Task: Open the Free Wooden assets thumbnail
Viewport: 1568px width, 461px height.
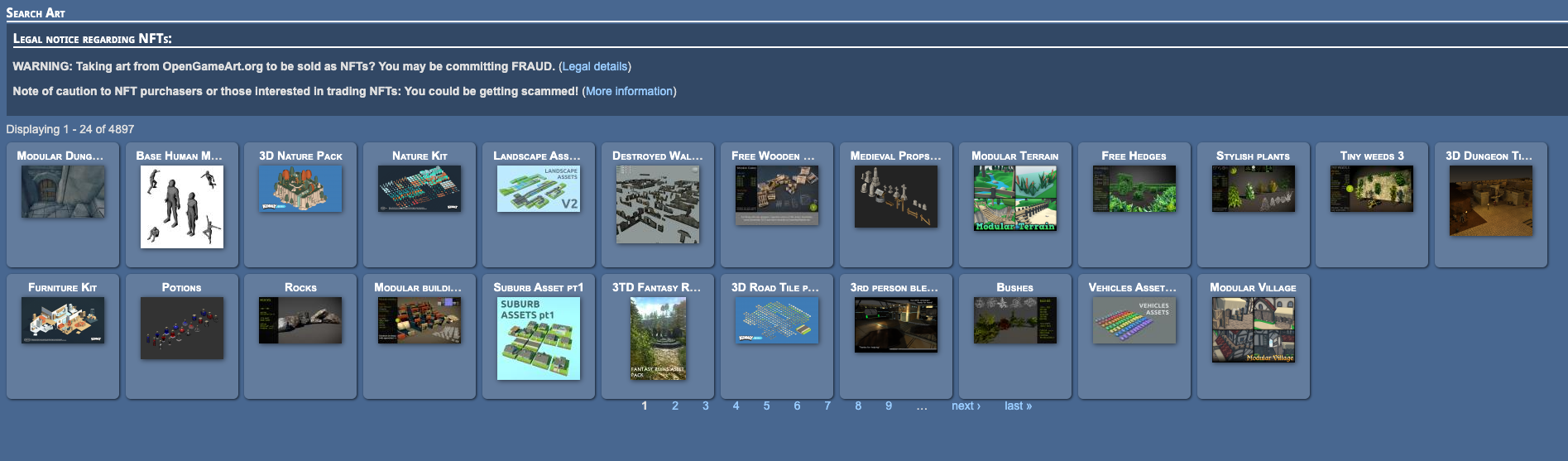Action: (777, 194)
